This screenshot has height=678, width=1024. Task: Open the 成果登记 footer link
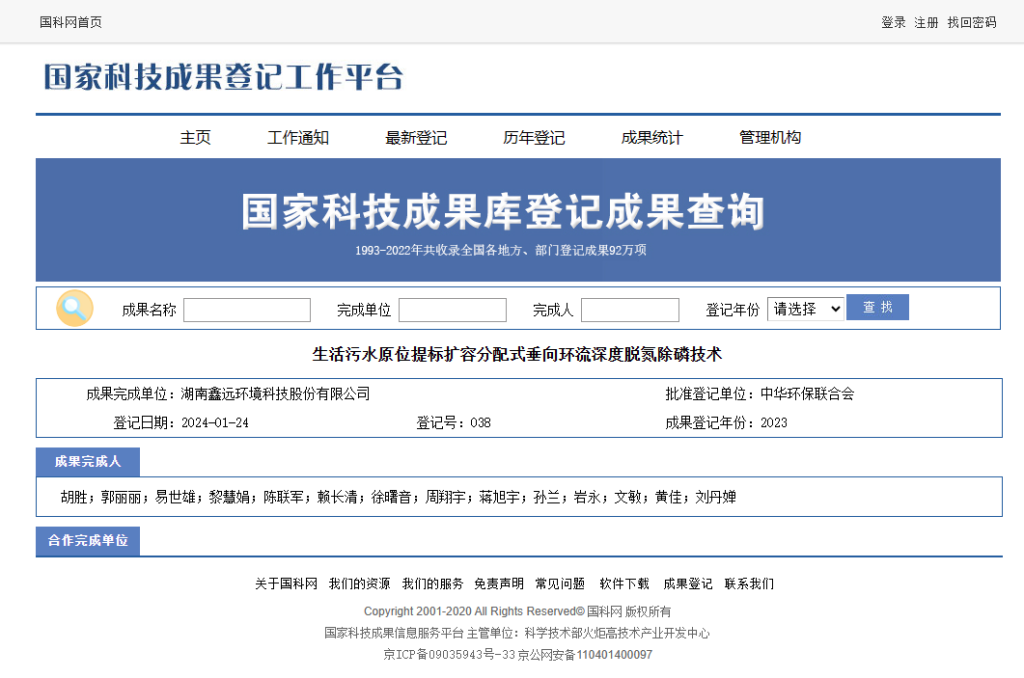688,584
